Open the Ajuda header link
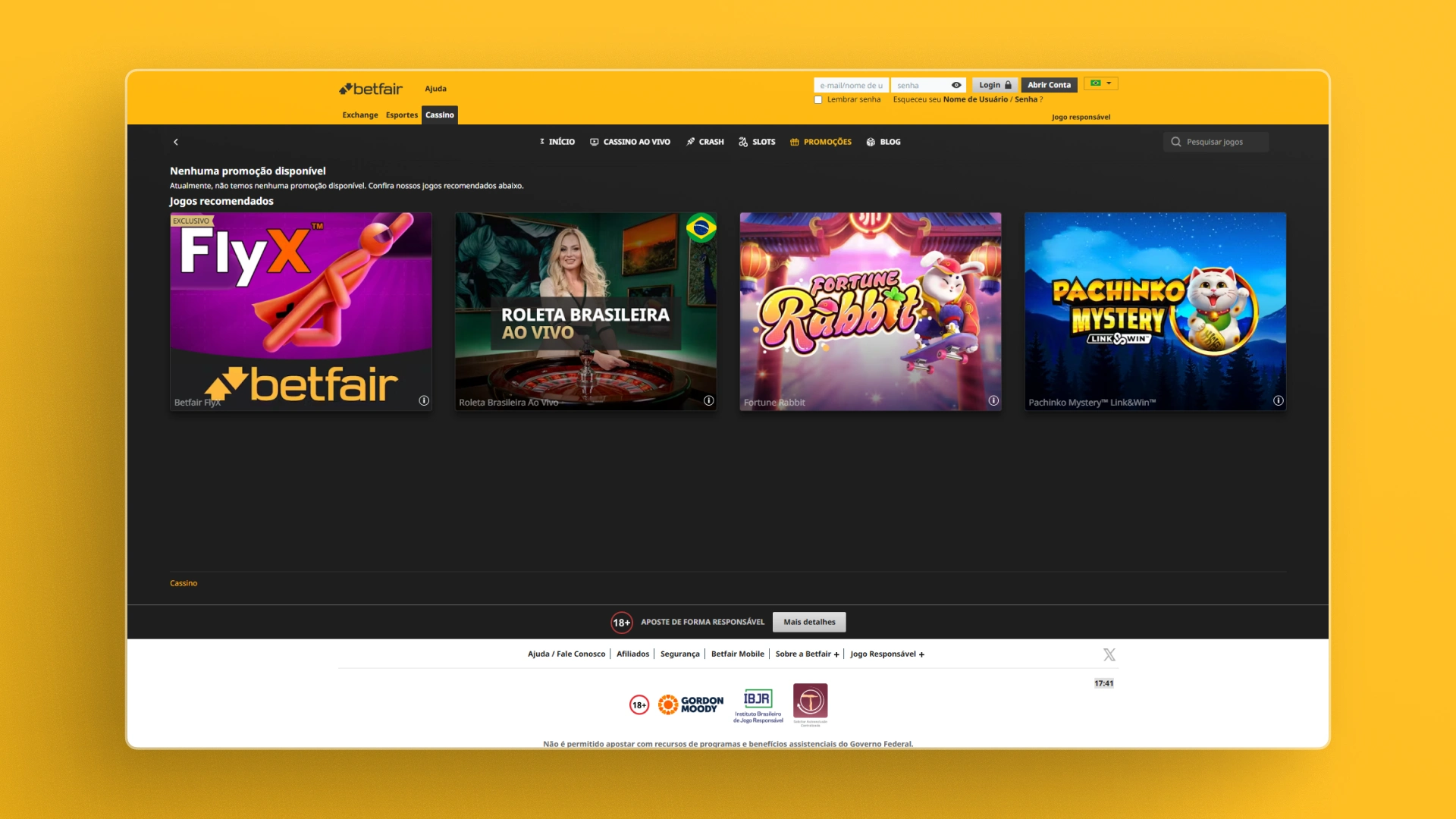The image size is (1456, 819). click(x=436, y=89)
